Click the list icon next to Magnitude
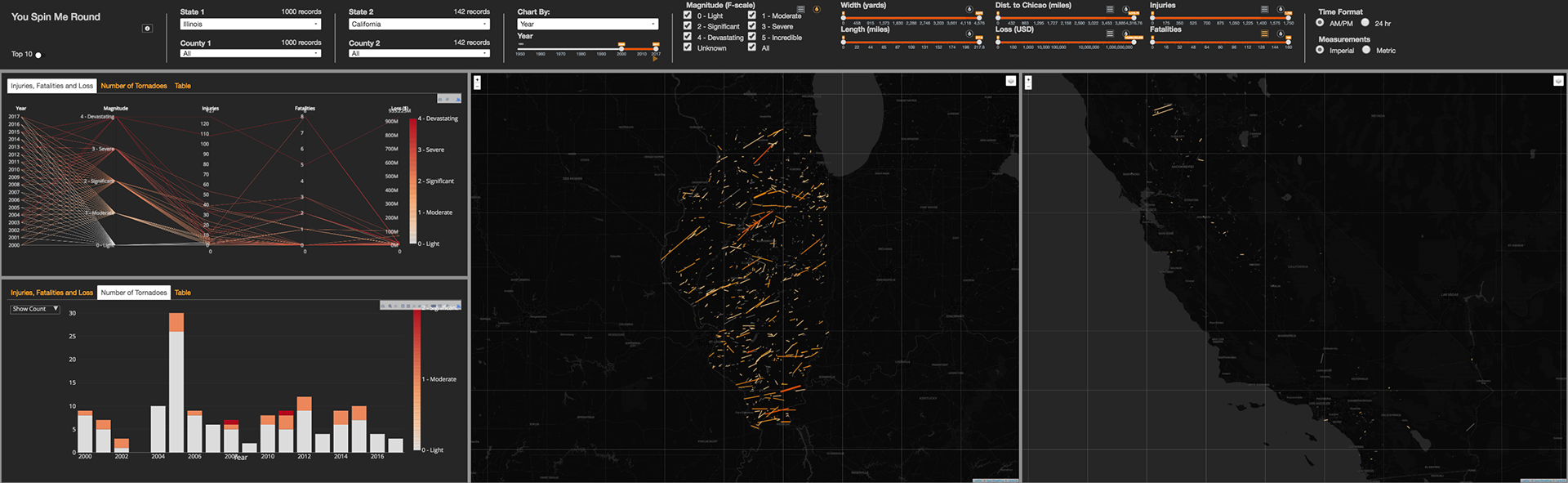This screenshot has width=1568, height=483. coord(800,10)
